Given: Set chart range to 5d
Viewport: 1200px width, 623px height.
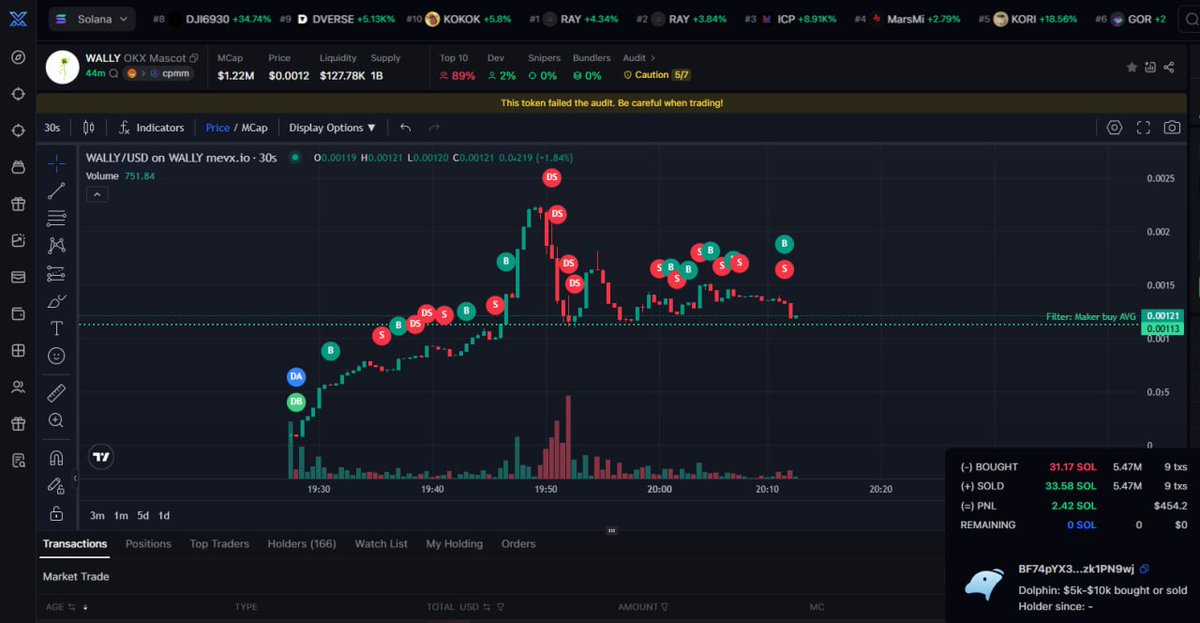Looking at the screenshot, I should pyautogui.click(x=143, y=516).
